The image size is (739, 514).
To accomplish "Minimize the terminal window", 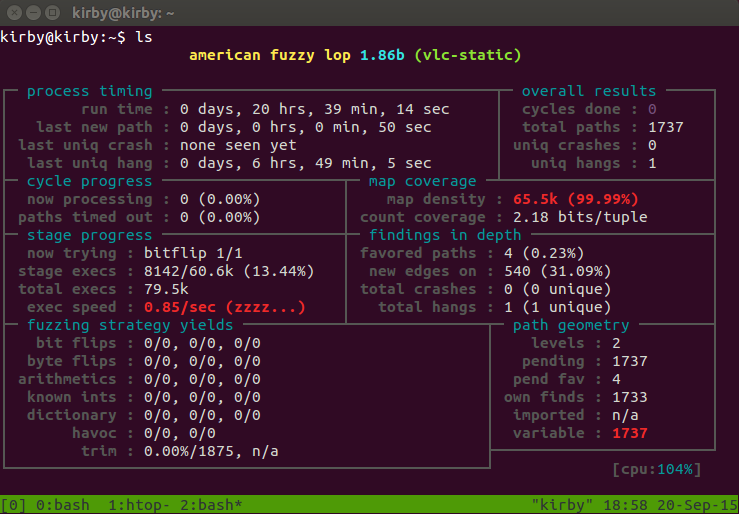I will pos(33,13).
